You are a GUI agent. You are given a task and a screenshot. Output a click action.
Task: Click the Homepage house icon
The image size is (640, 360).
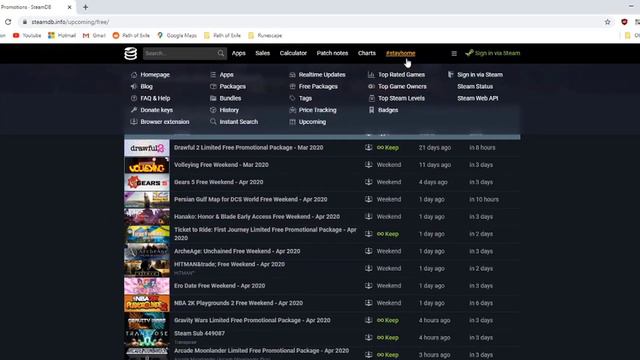tap(134, 75)
